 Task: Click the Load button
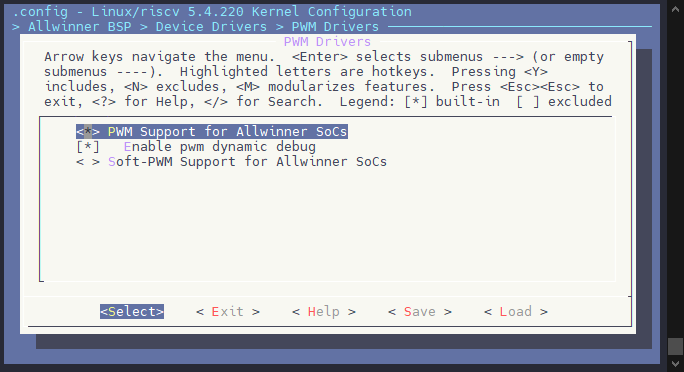[516, 311]
